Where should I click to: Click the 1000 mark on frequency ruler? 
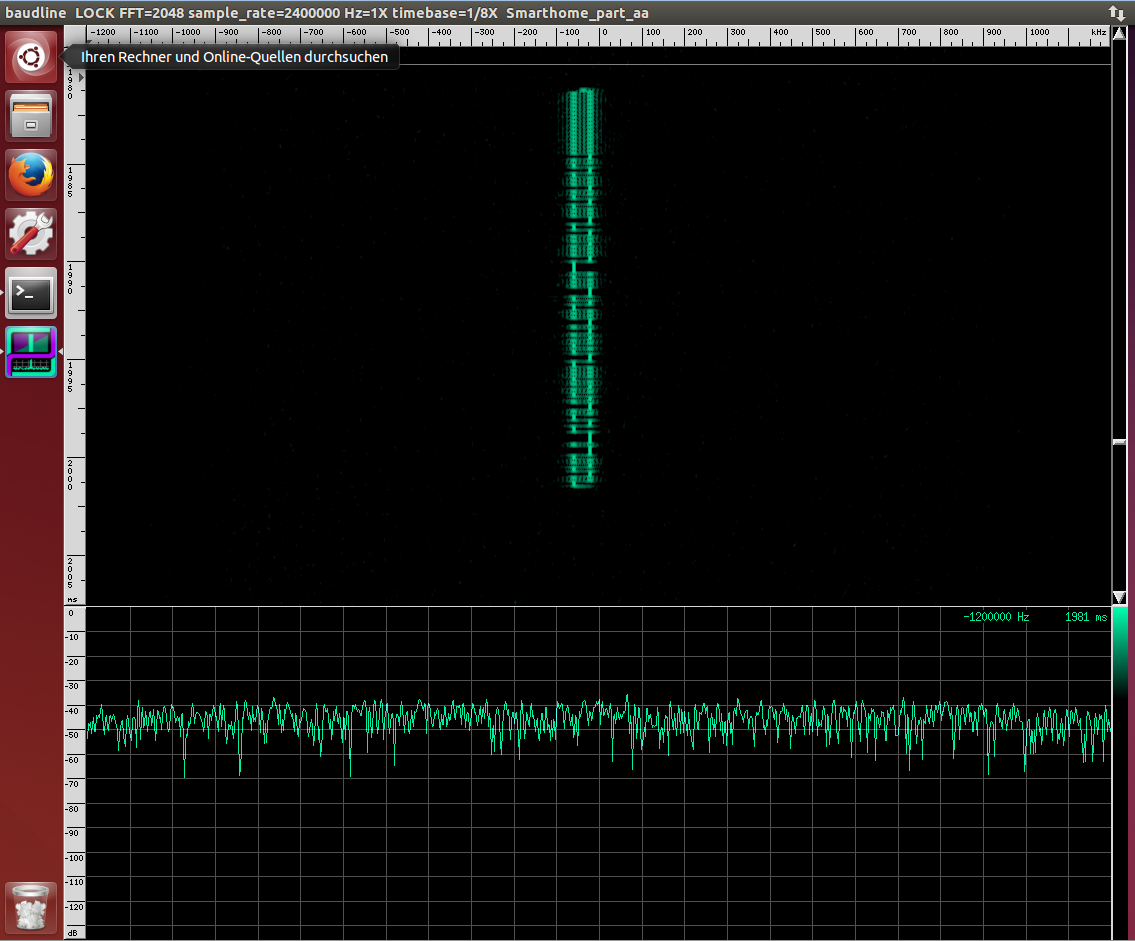[x=1039, y=33]
